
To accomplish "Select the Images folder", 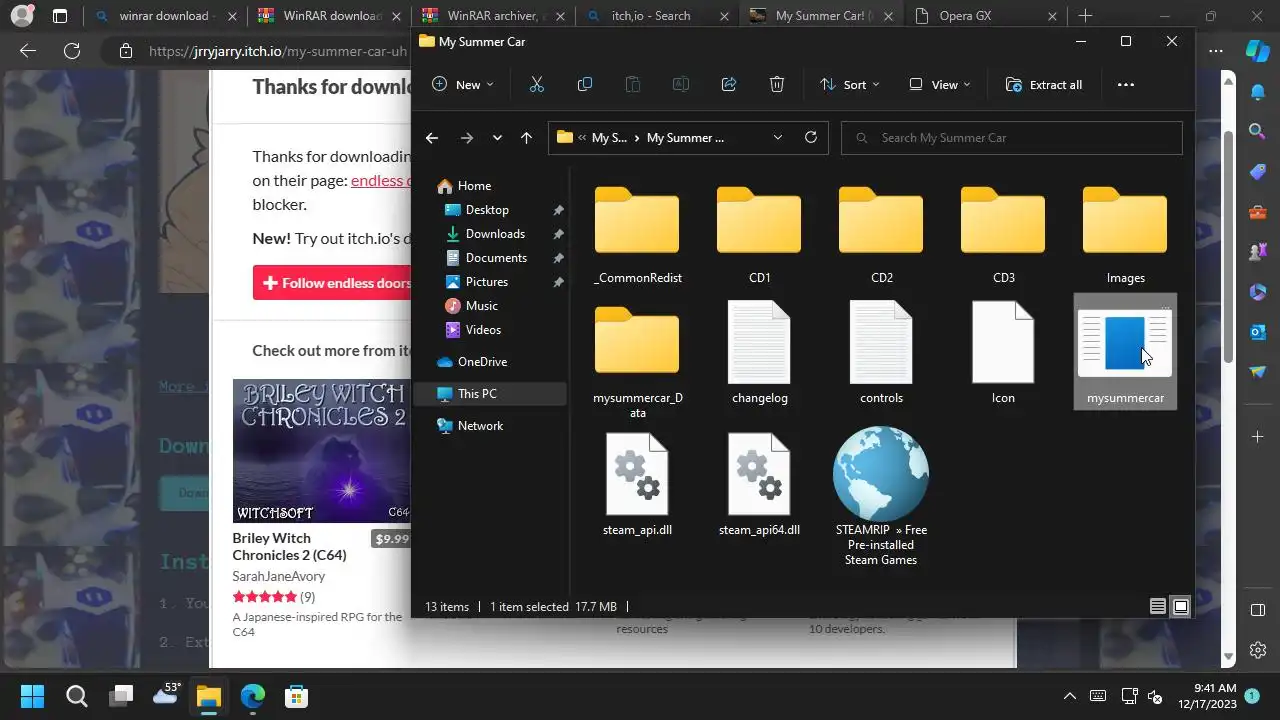I will 1125,235.
